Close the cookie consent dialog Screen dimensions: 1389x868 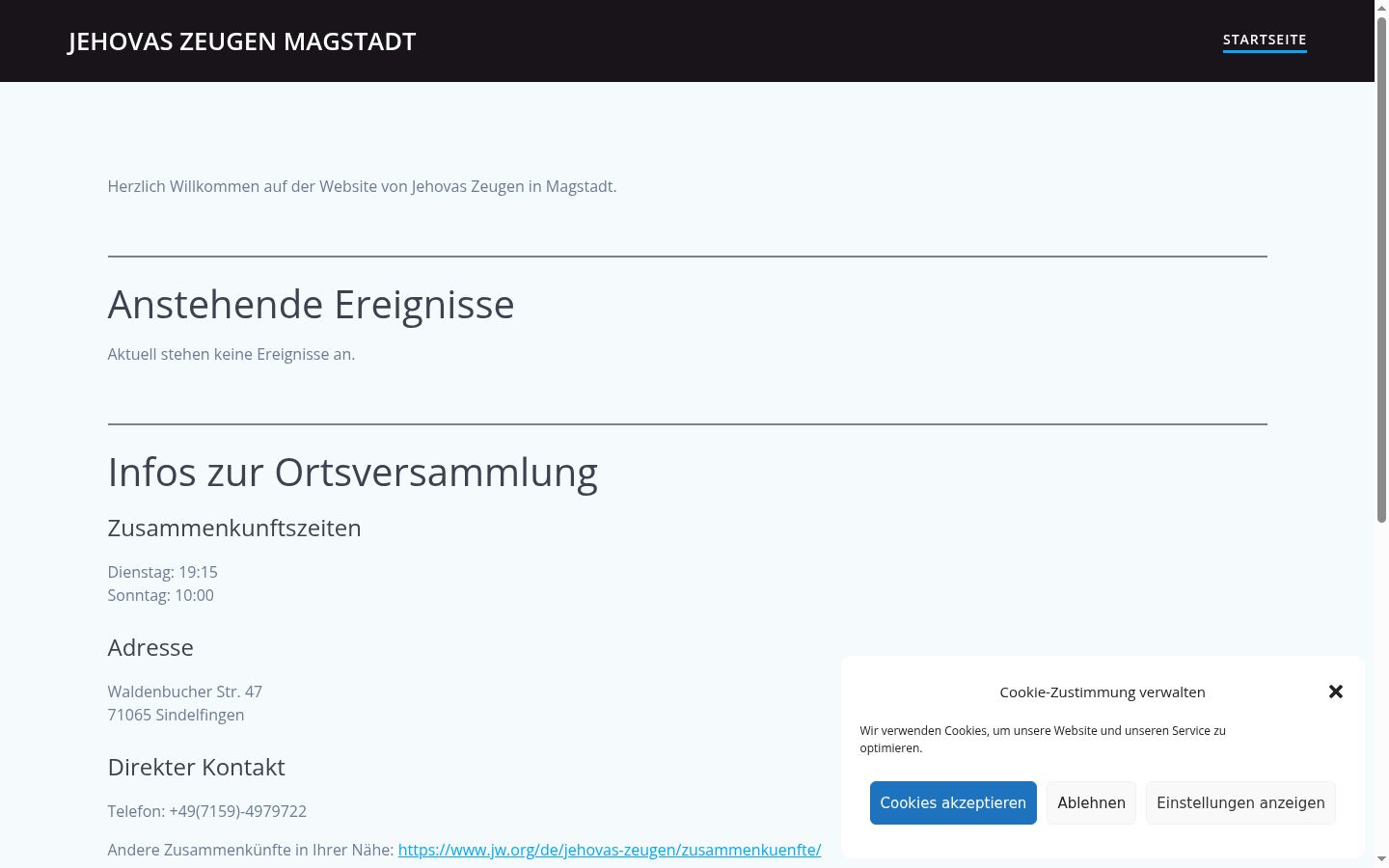pyautogui.click(x=1336, y=692)
